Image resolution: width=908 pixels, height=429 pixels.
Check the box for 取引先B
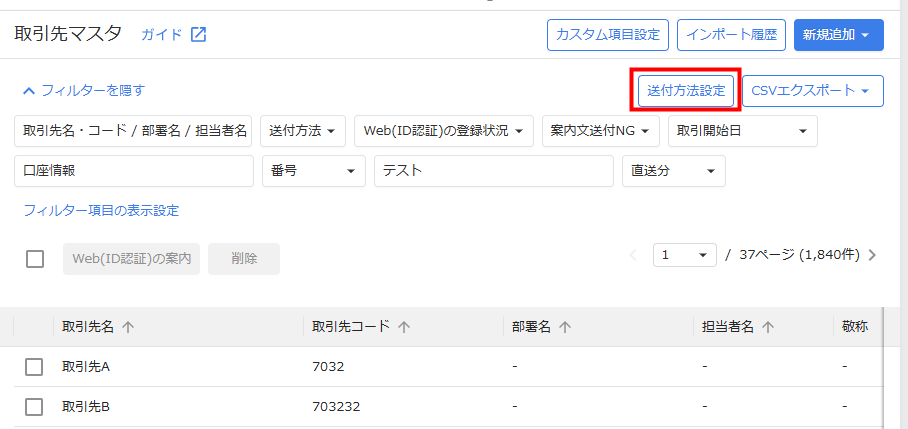[x=34, y=407]
